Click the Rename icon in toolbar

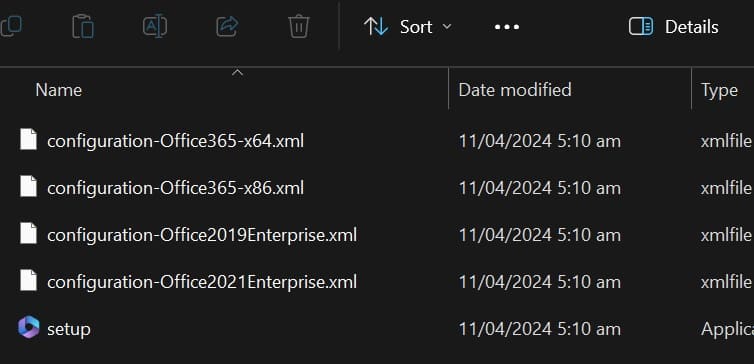point(155,26)
